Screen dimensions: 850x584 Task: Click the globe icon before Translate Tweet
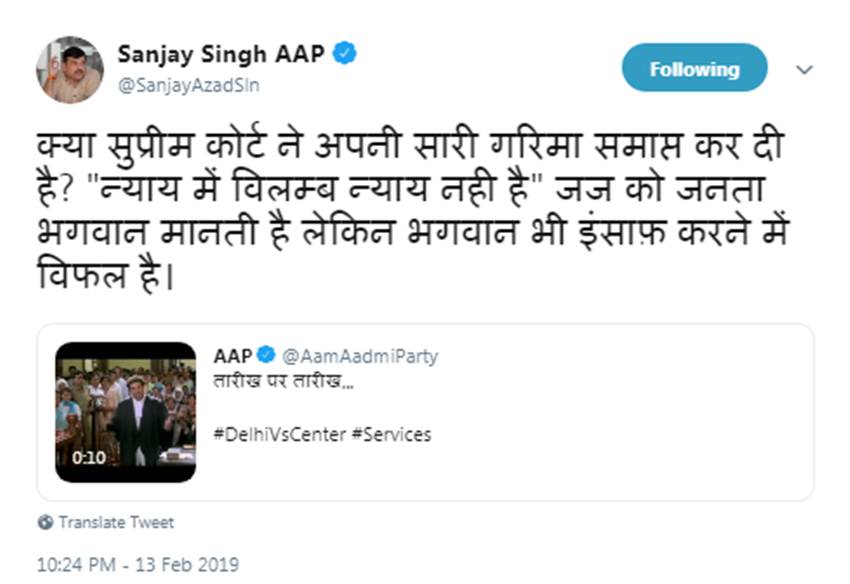(x=45, y=523)
